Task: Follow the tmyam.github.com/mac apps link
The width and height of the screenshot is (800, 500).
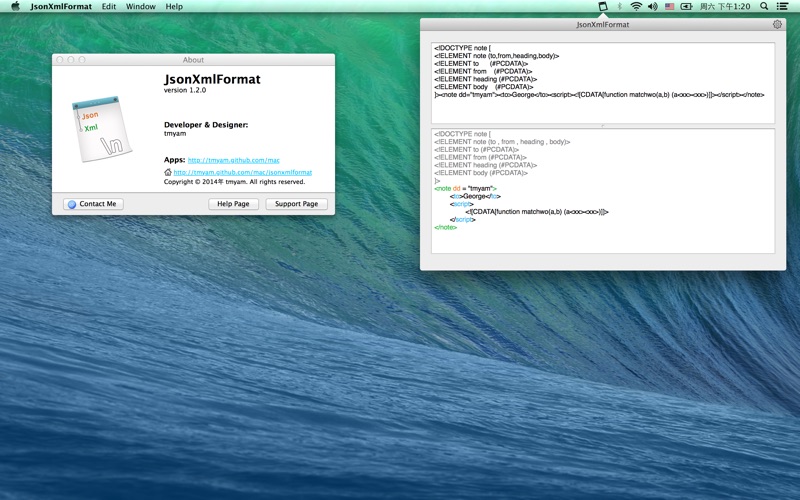Action: point(234,160)
